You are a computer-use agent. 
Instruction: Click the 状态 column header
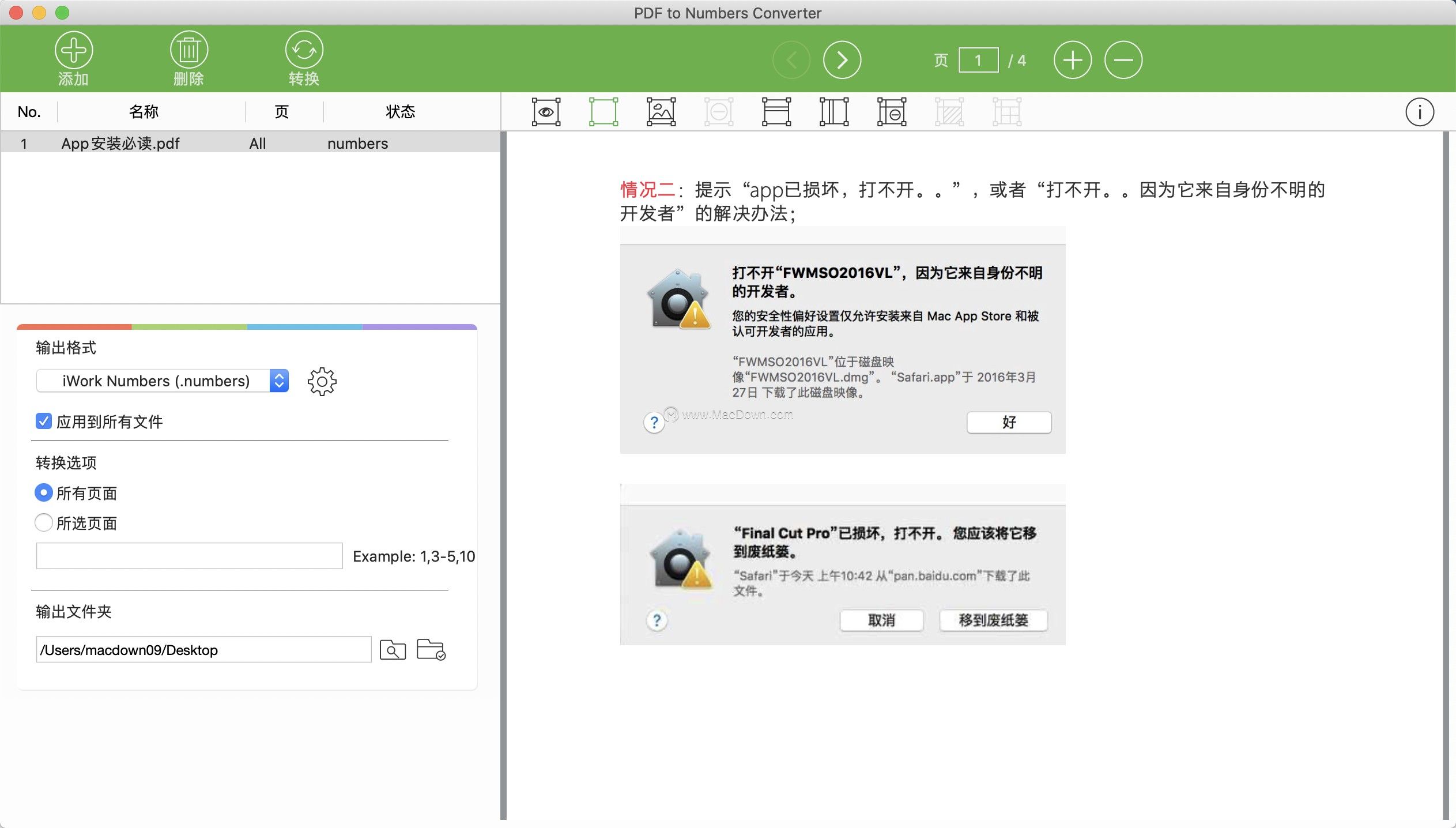point(400,111)
